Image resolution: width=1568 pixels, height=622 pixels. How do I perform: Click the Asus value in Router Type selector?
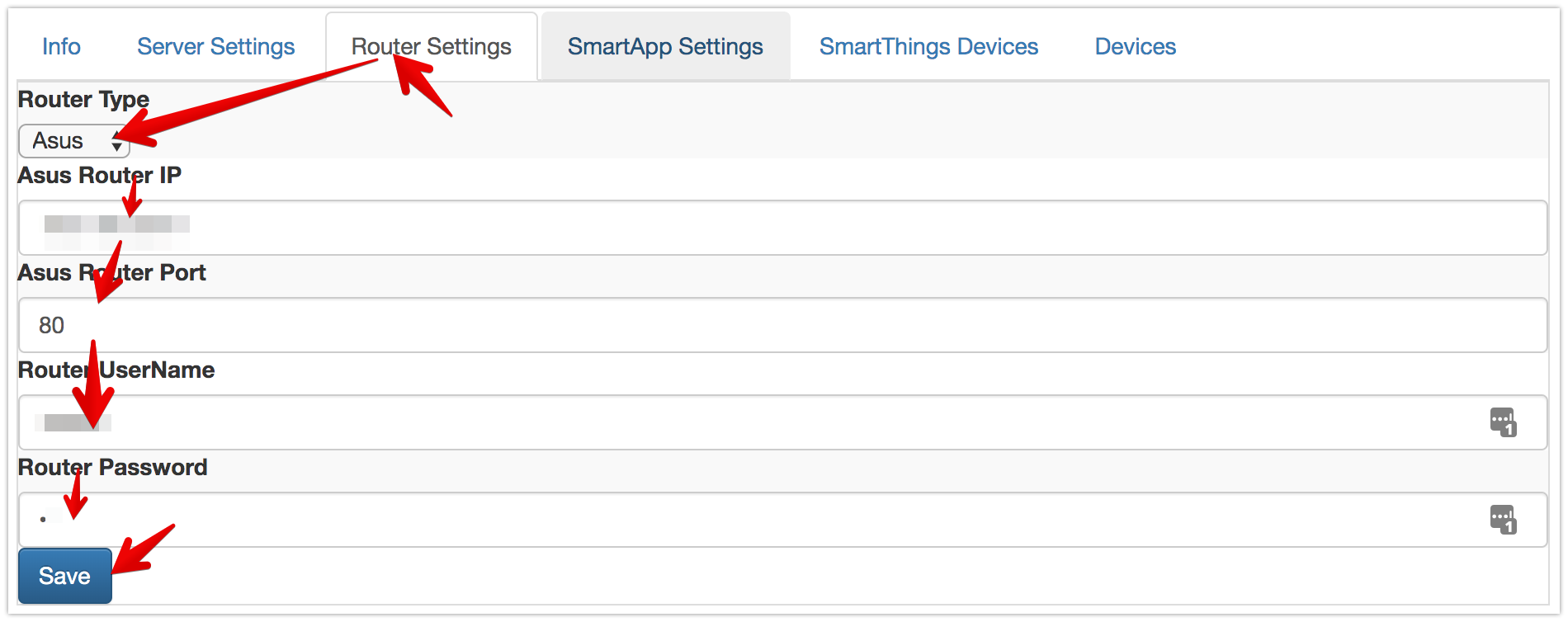(x=59, y=141)
